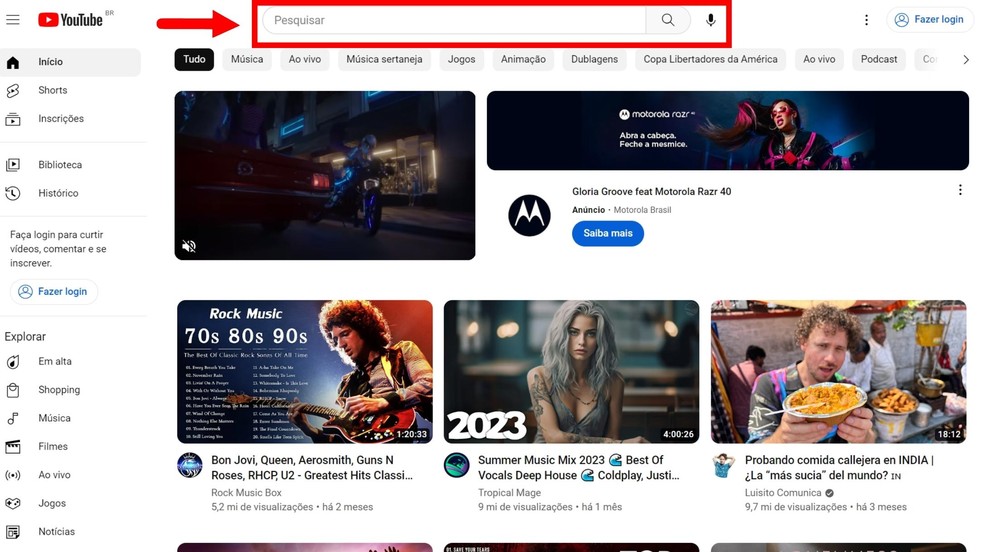Click the Shopping bag icon
984x552 pixels.
click(13, 390)
